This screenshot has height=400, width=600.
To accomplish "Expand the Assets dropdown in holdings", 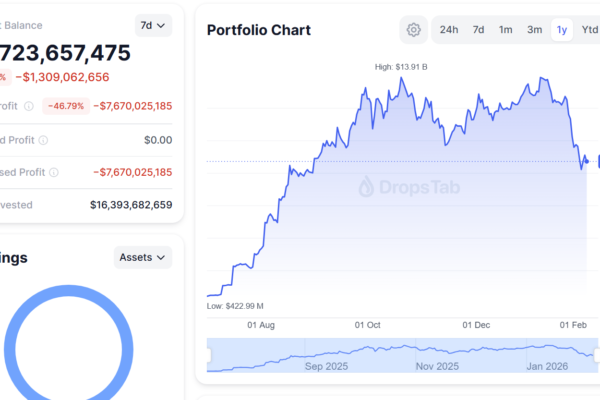I will tap(143, 257).
